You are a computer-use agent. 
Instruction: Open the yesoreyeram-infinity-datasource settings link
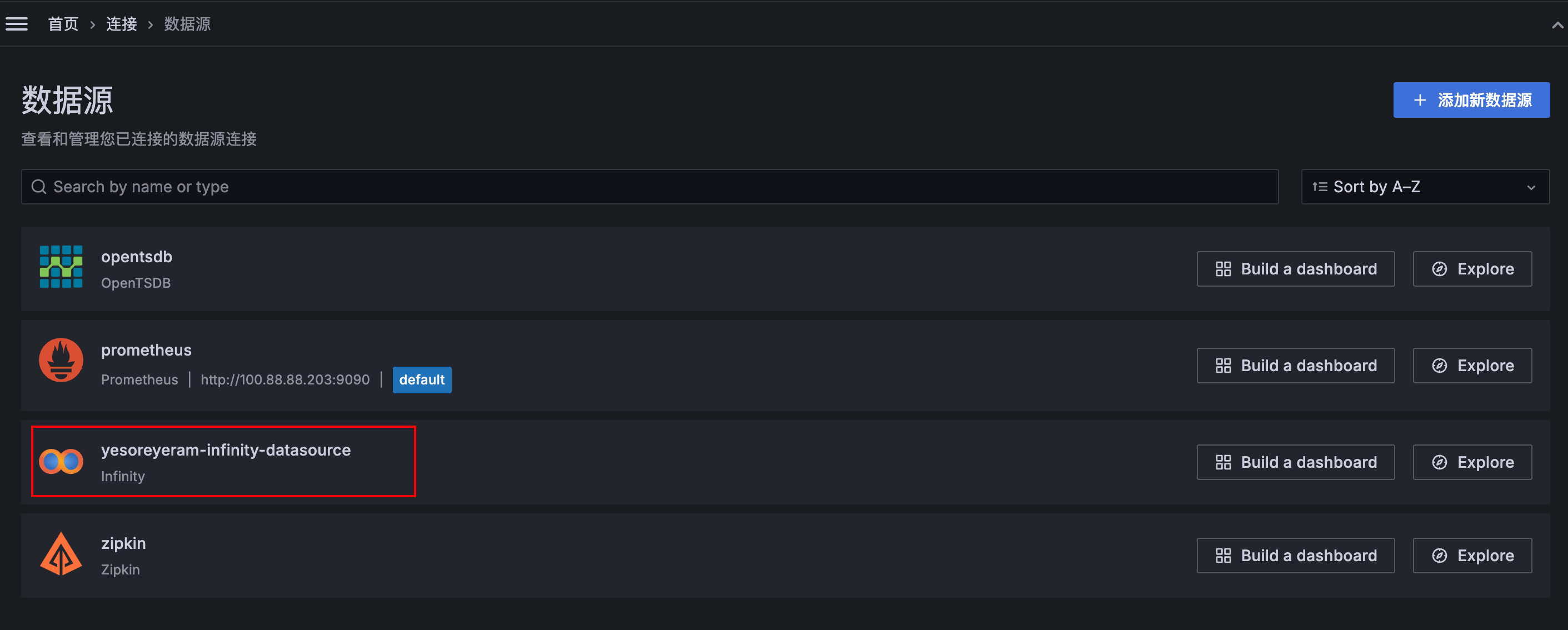[x=225, y=450]
